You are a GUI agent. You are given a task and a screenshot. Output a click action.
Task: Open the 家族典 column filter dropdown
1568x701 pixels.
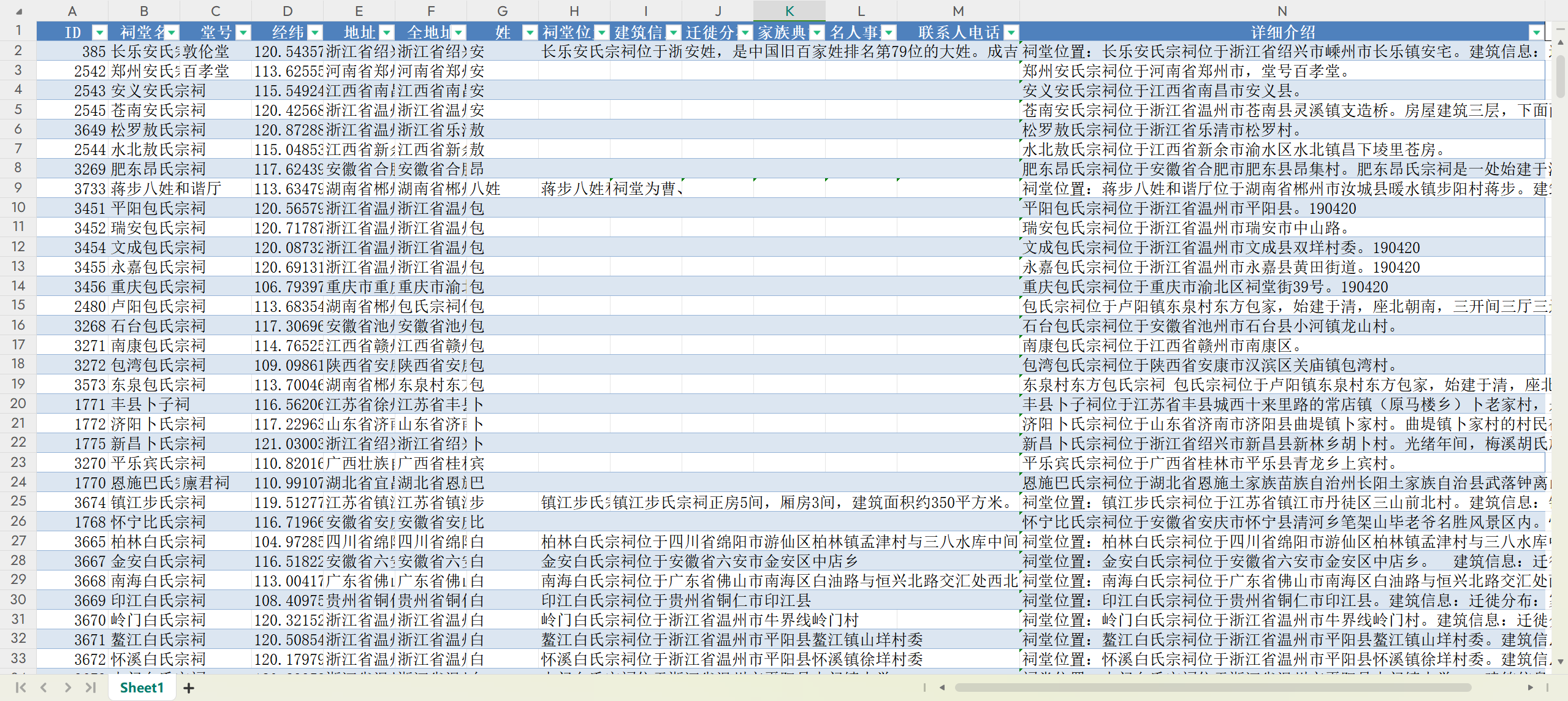pos(817,32)
